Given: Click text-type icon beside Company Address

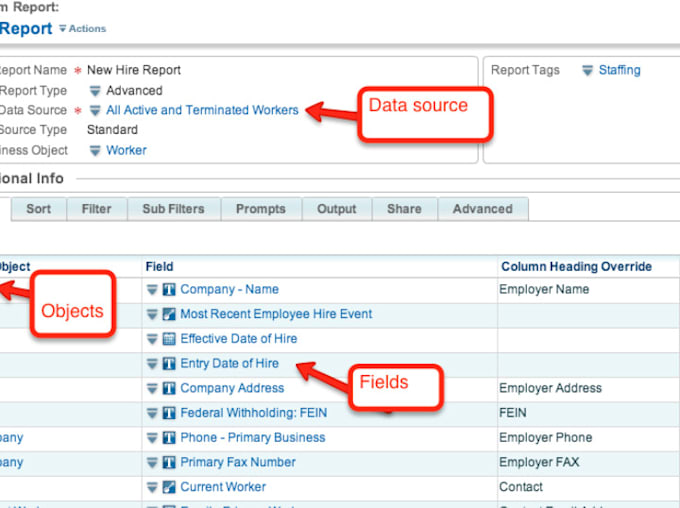Looking at the screenshot, I should (169, 389).
